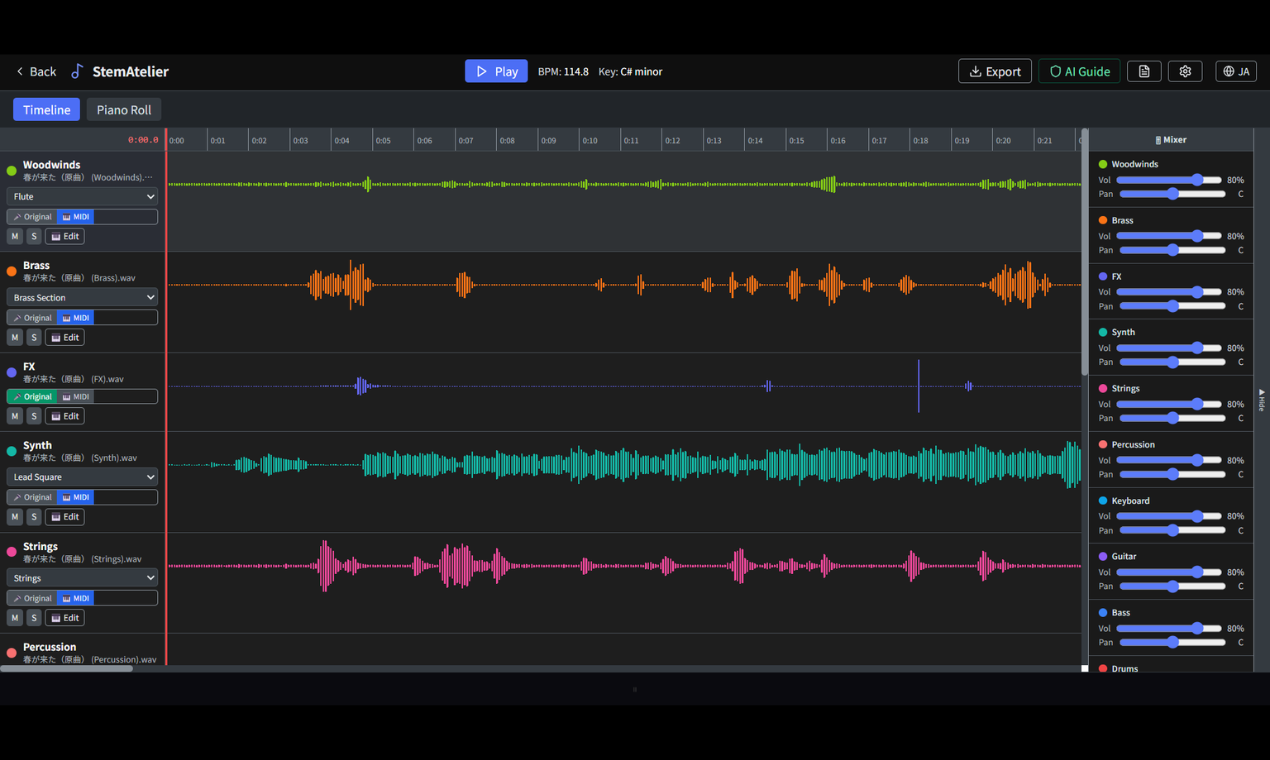Mute the FX track

[14, 416]
